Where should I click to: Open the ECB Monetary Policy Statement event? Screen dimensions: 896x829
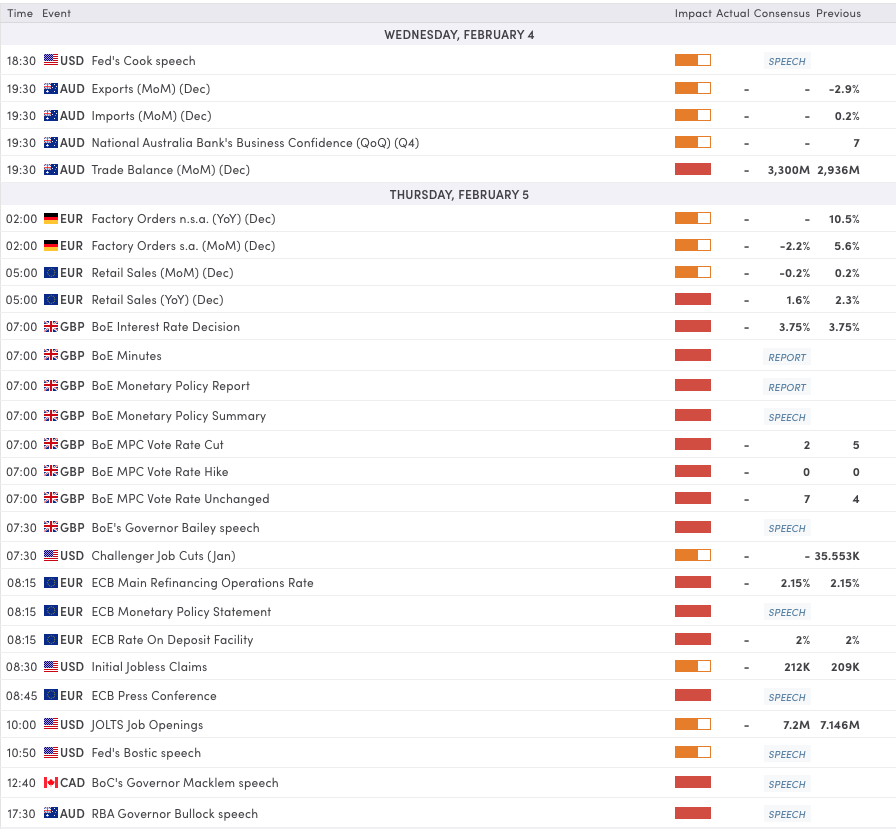(x=181, y=612)
